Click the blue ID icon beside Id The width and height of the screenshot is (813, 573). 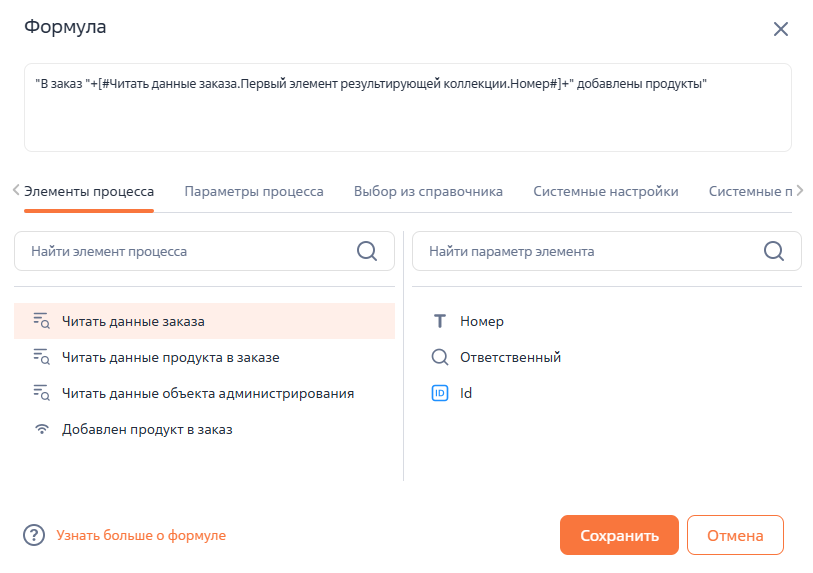coord(440,393)
